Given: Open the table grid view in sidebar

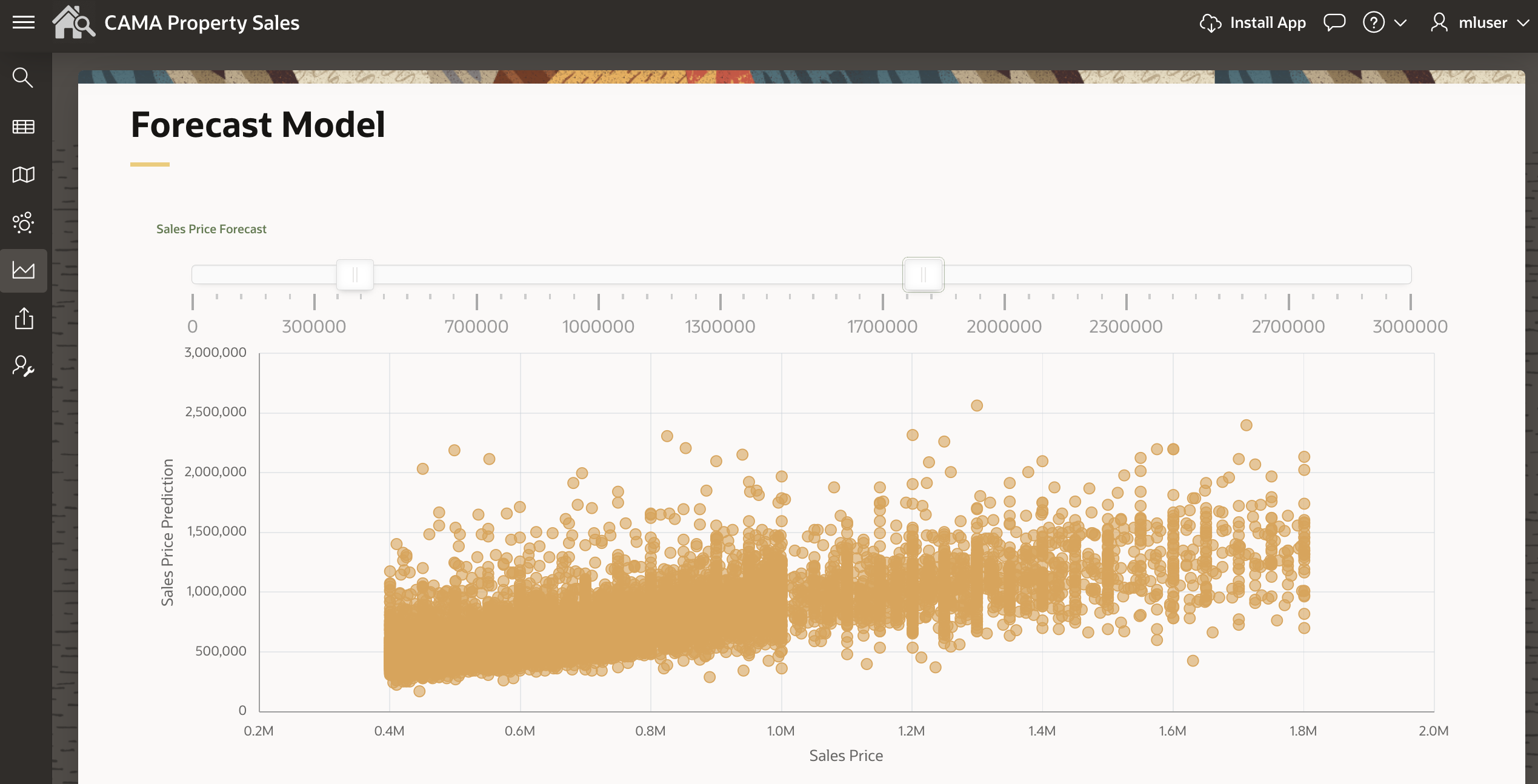Looking at the screenshot, I should (x=23, y=127).
